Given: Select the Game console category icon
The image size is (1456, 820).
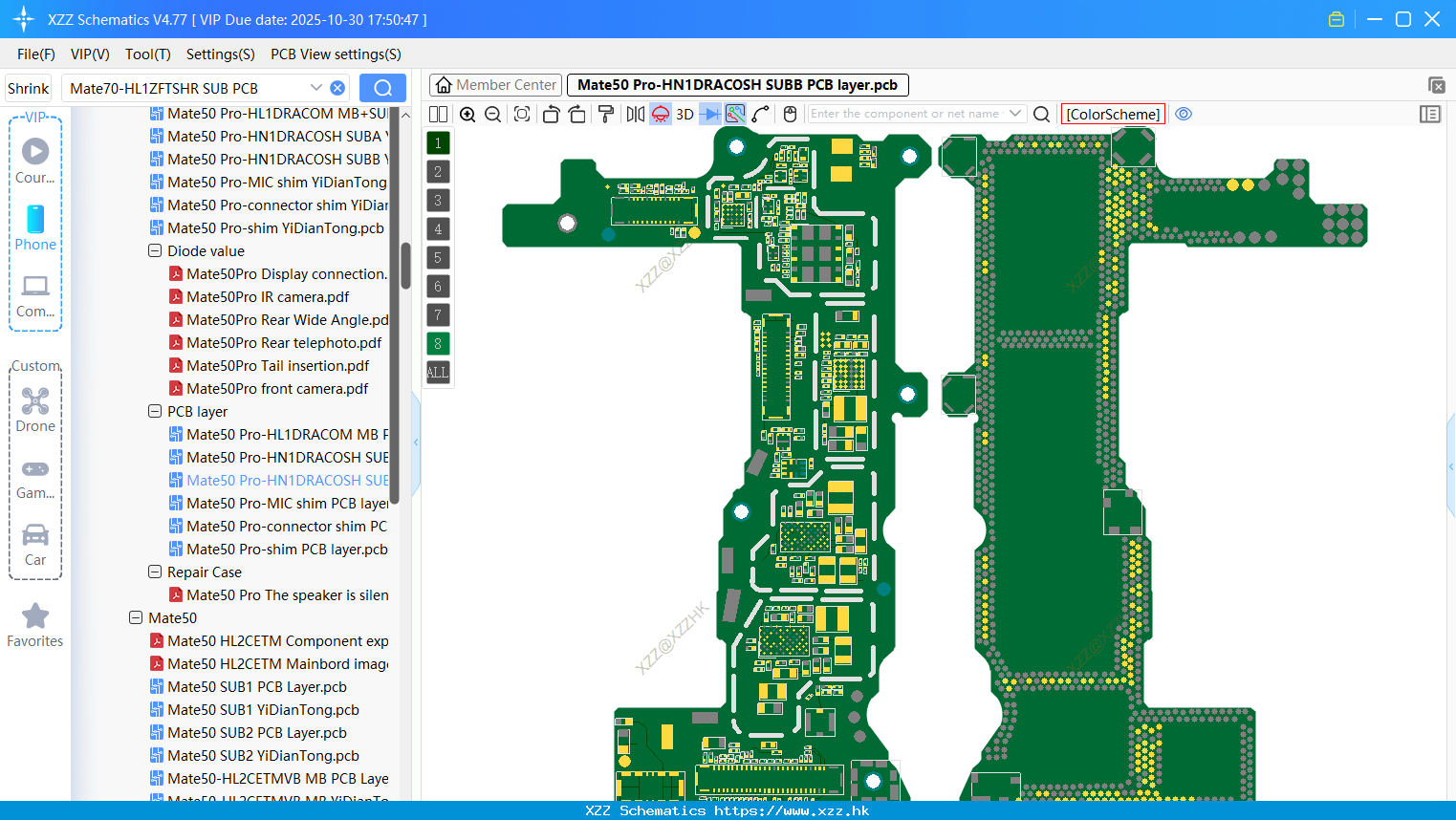Looking at the screenshot, I should coord(35,478).
